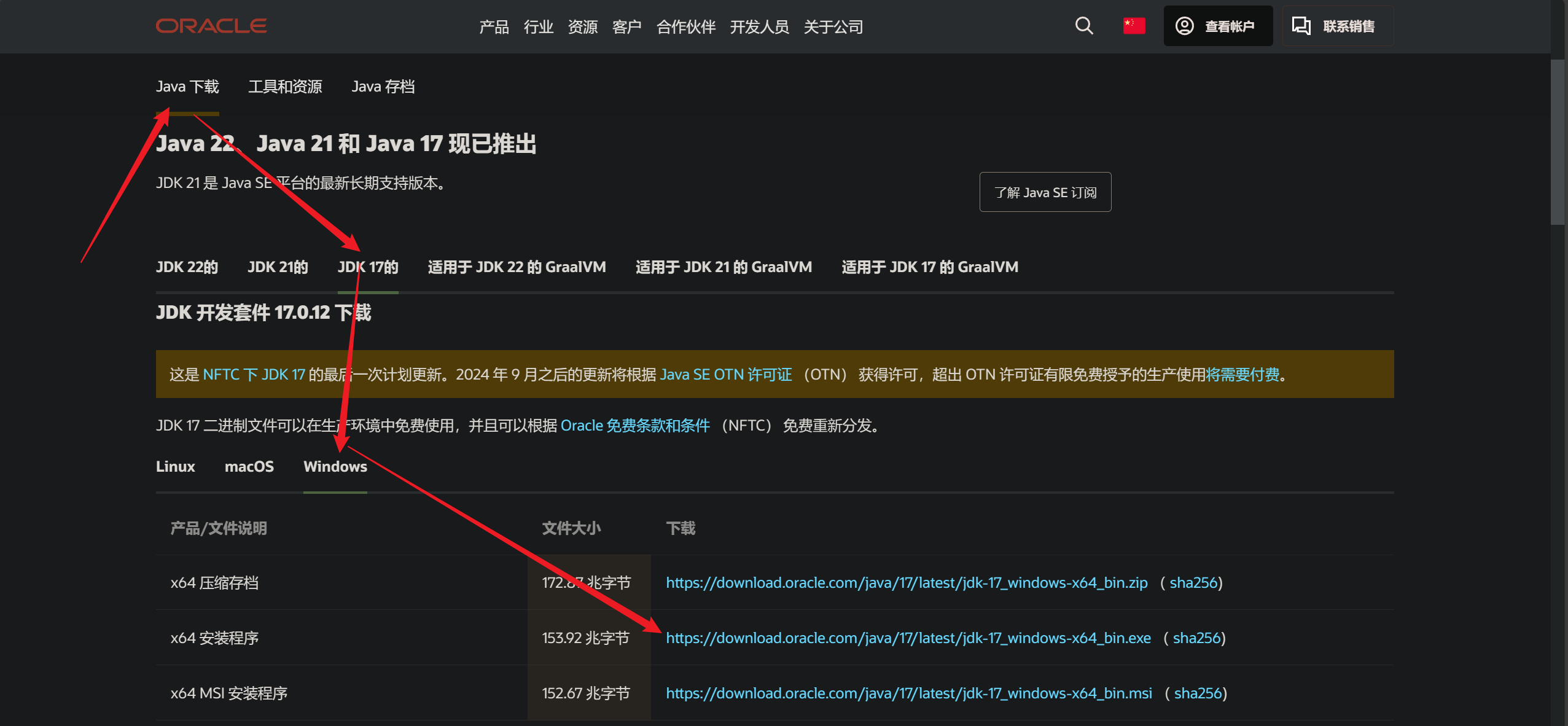The image size is (1568, 726).
Task: Switch to the macOS platform tab
Action: coord(249,467)
